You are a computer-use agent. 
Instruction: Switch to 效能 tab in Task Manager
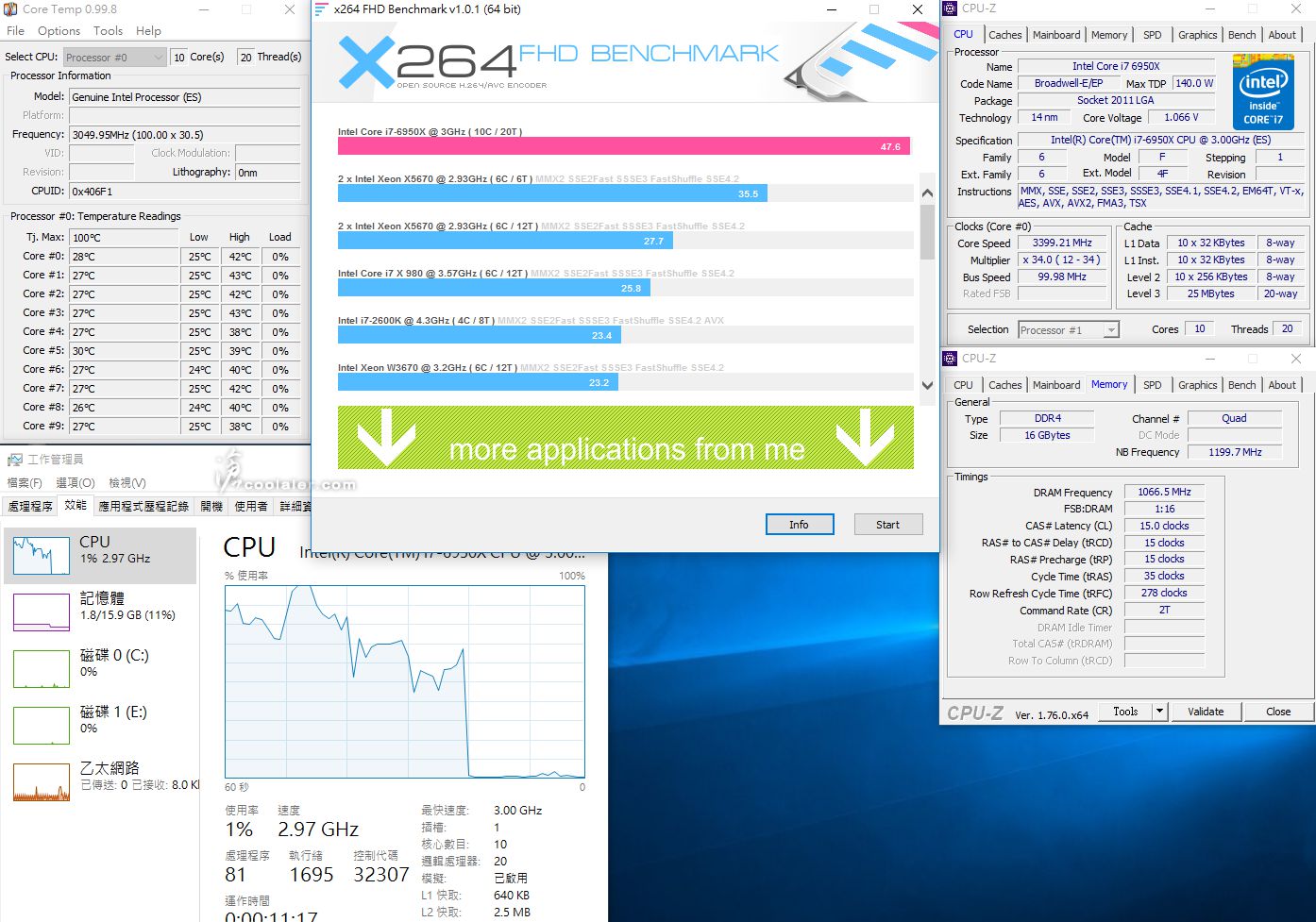(x=76, y=506)
